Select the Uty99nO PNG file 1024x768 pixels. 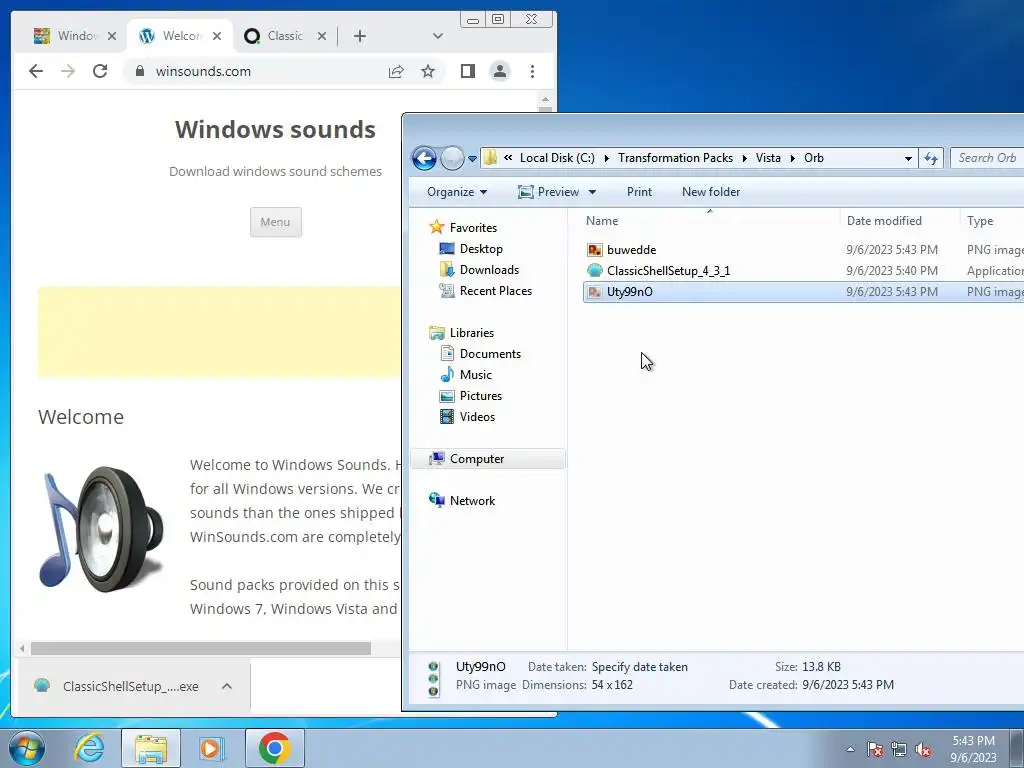803,292
